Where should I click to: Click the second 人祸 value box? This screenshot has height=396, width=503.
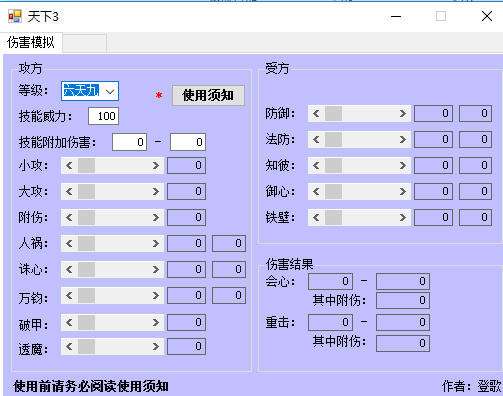click(x=229, y=244)
